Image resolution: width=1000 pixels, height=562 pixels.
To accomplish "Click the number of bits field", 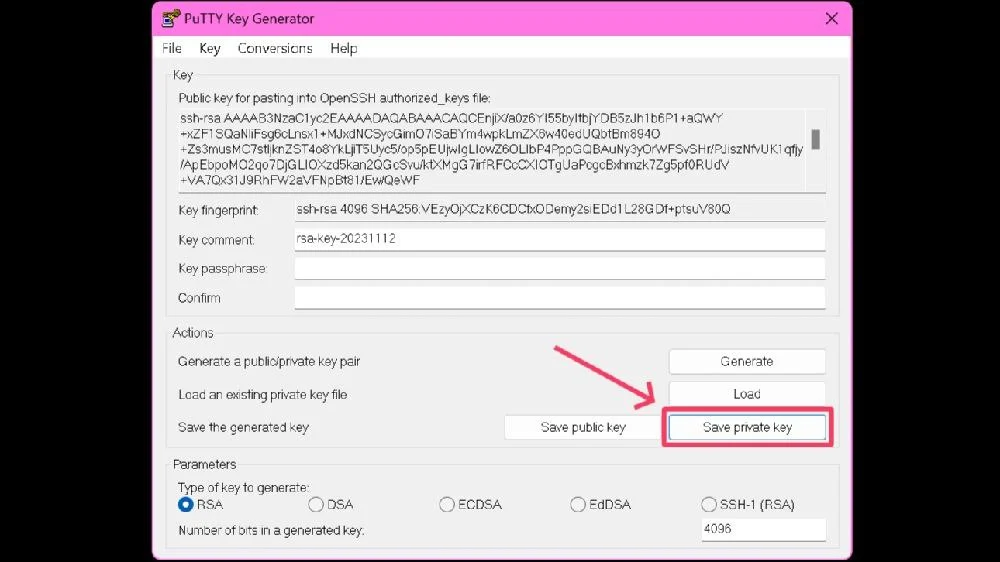I will [763, 529].
